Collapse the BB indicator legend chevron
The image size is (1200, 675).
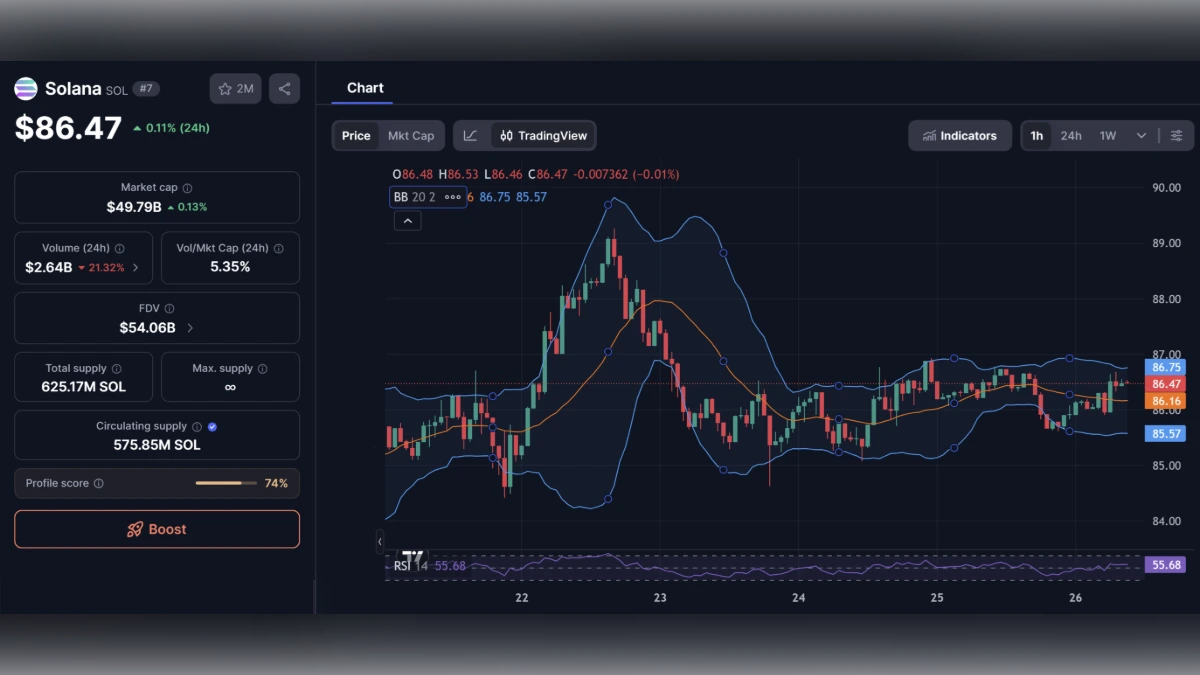click(x=407, y=220)
